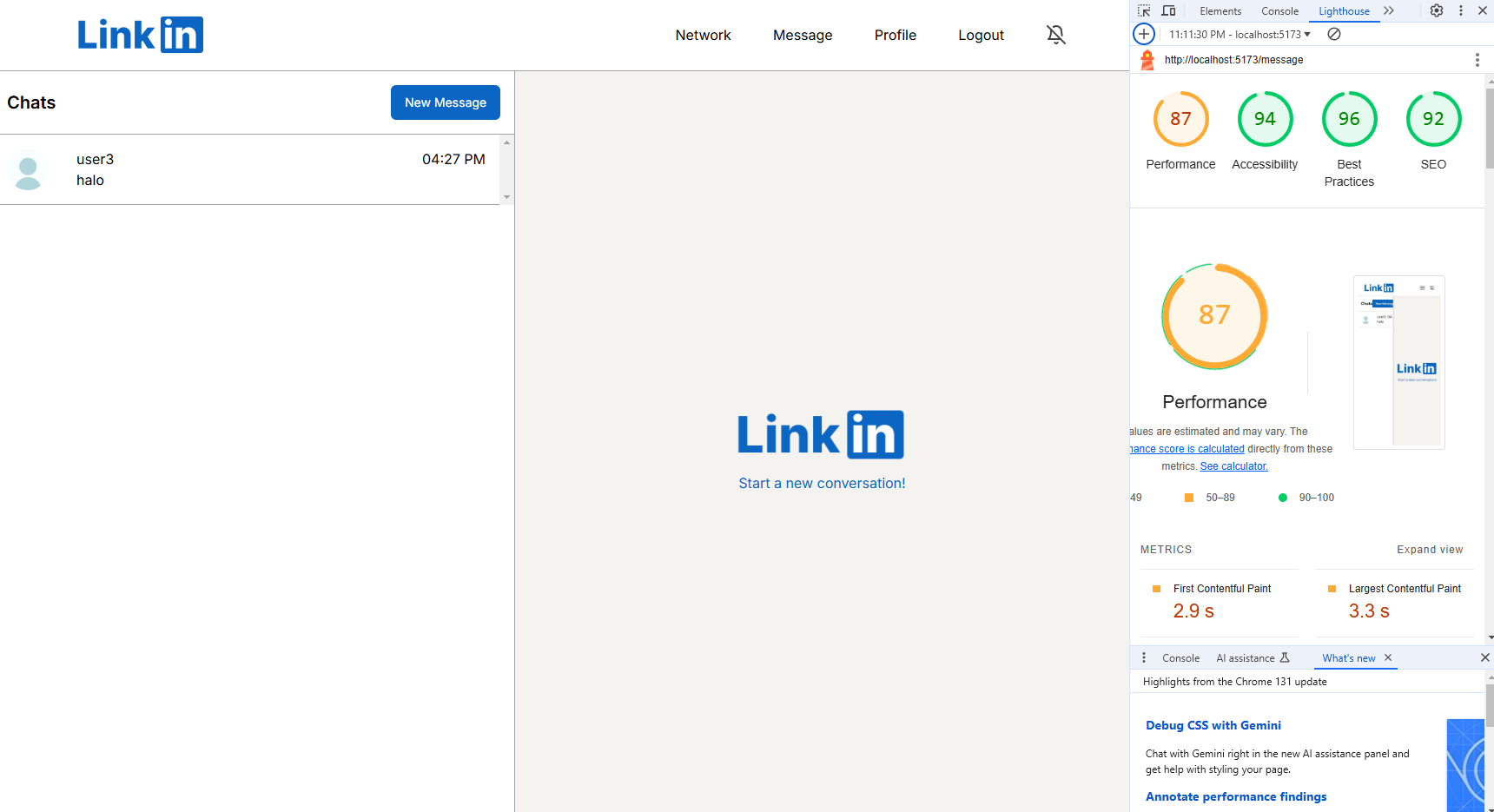1494x812 pixels.
Task: Toggle the device toolbar icon in DevTools
Action: coord(1168,10)
